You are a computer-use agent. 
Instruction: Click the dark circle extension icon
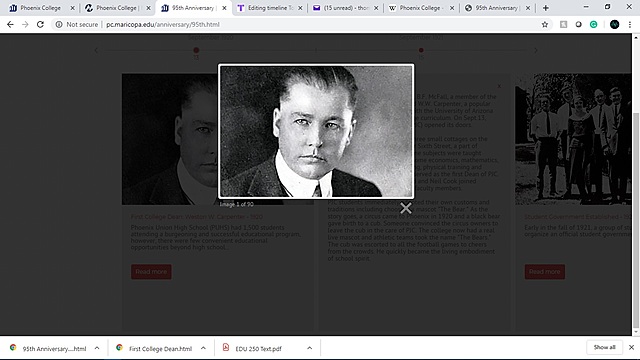(578, 24)
